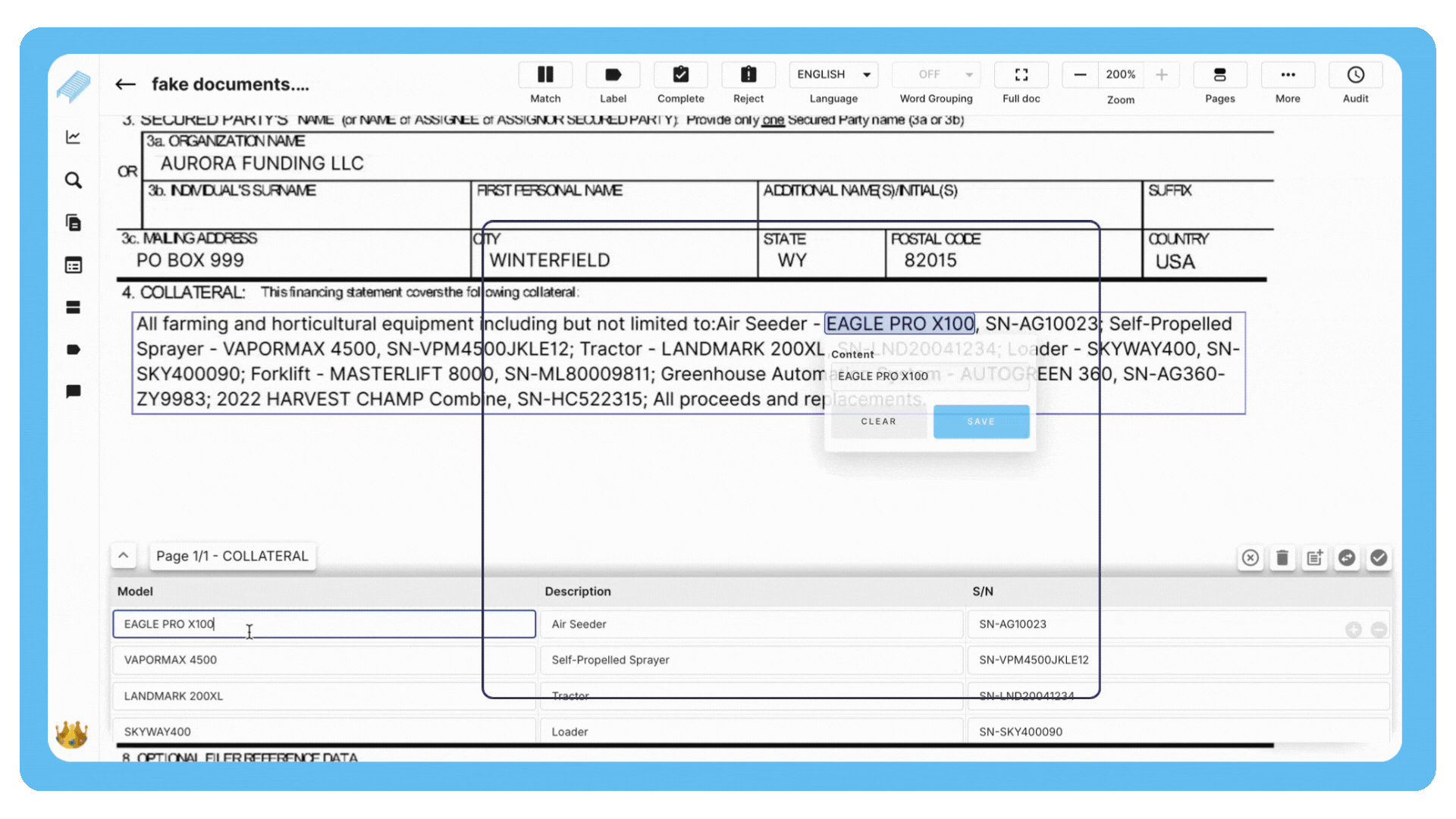Open the analytics chart sidebar icon

[74, 137]
